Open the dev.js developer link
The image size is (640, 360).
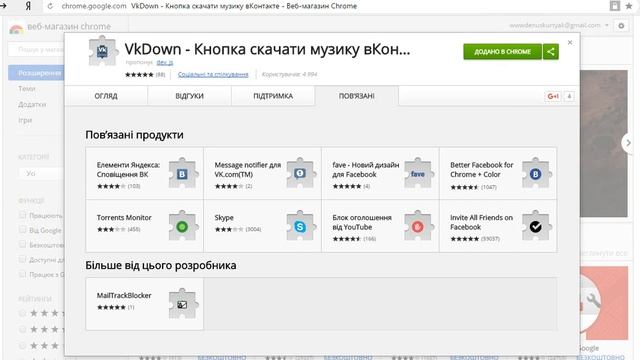coord(165,62)
